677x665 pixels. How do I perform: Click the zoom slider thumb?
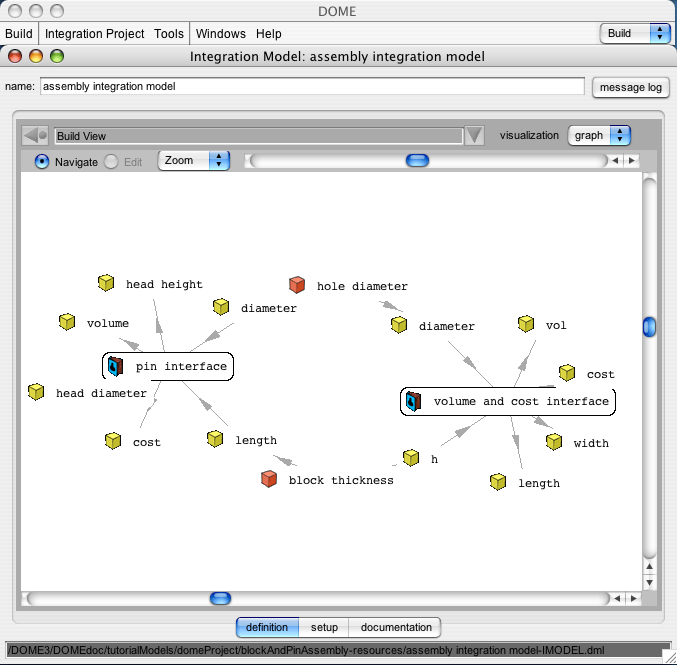(x=418, y=161)
